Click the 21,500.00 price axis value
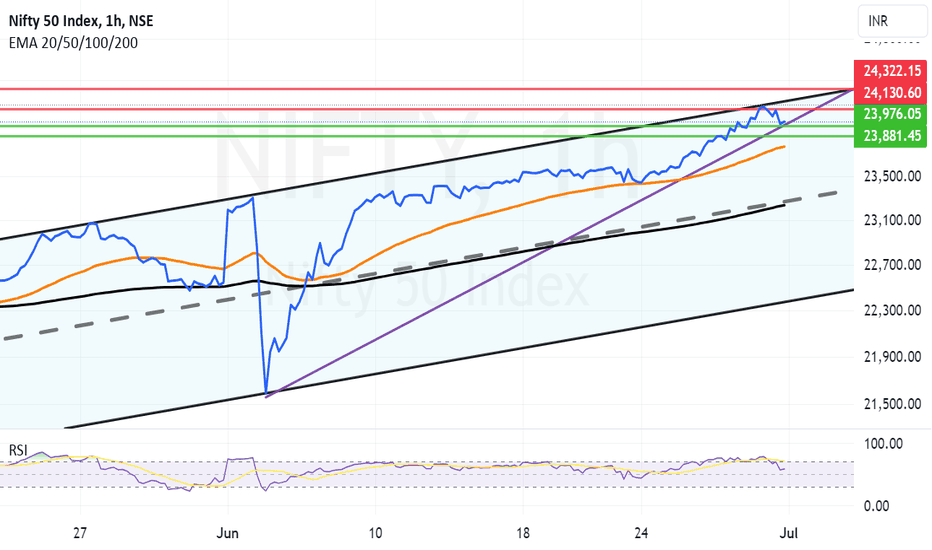The height and width of the screenshot is (550, 932). click(x=892, y=404)
